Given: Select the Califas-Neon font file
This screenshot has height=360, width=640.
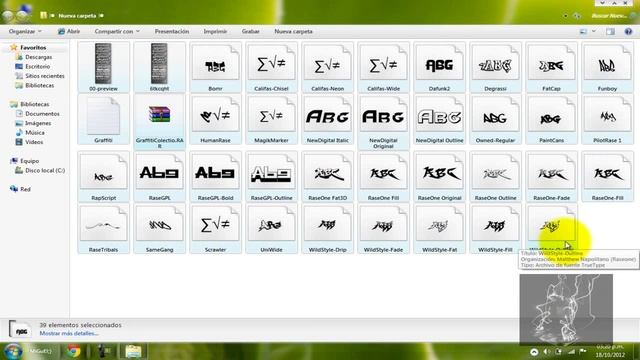Looking at the screenshot, I should pos(327,67).
